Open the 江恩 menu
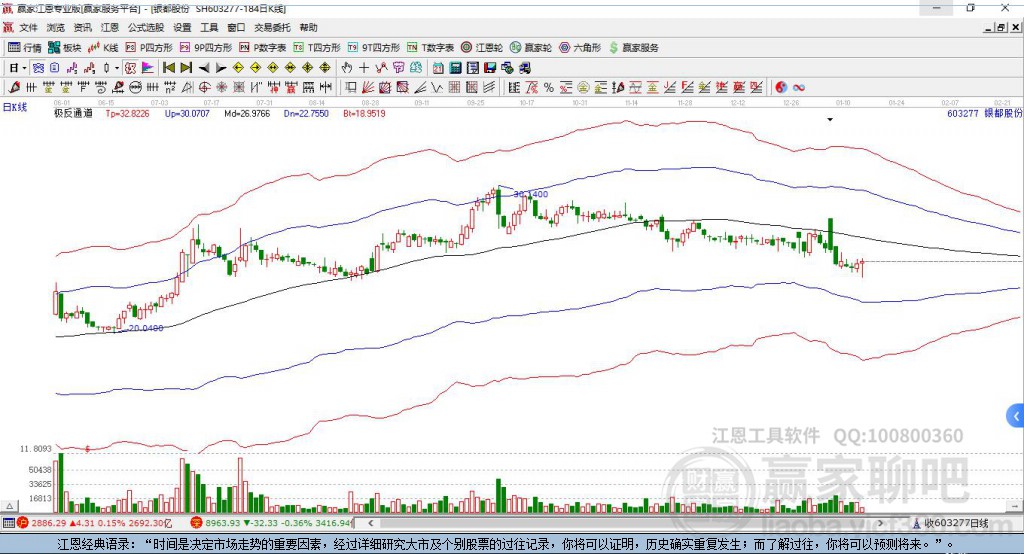Screen dimensions: 1024x554 (110, 27)
